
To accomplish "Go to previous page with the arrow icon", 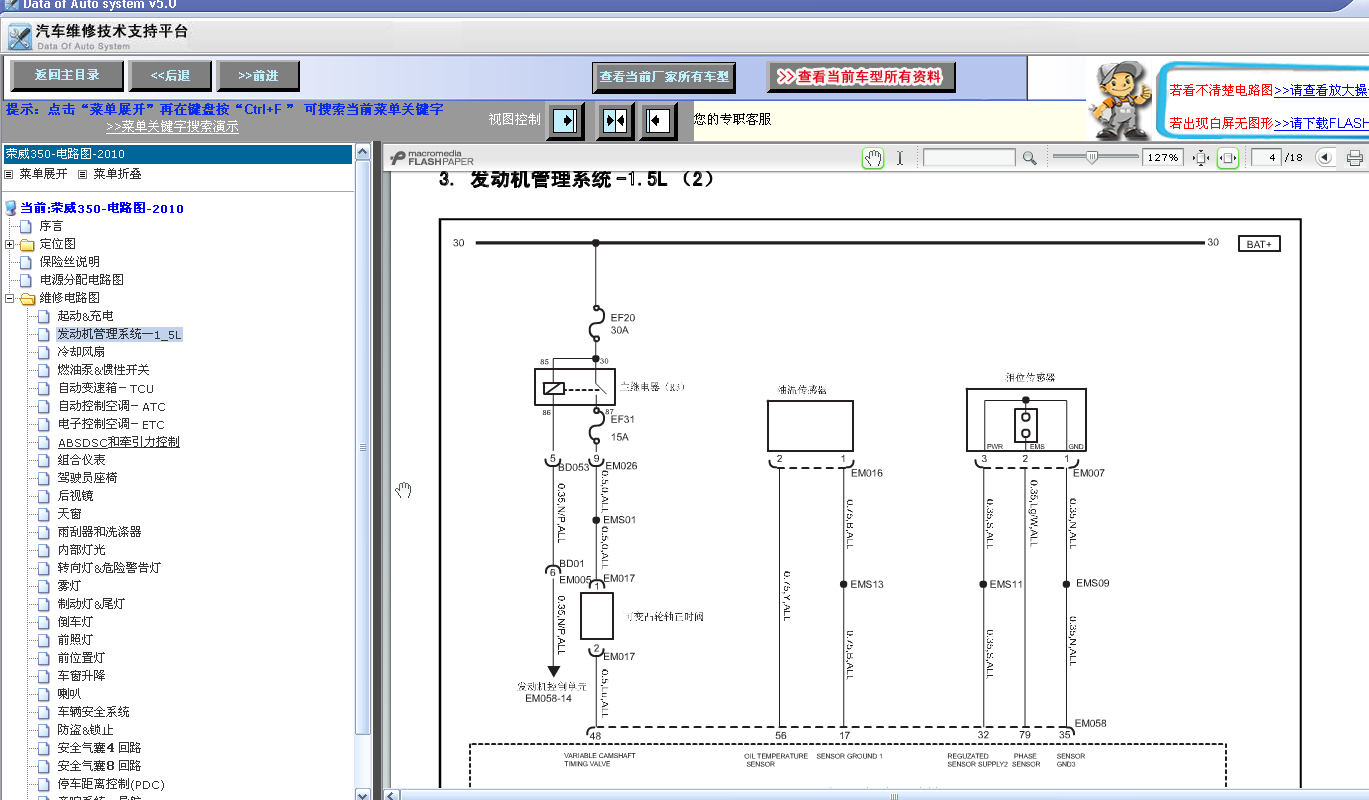I will click(x=1325, y=158).
